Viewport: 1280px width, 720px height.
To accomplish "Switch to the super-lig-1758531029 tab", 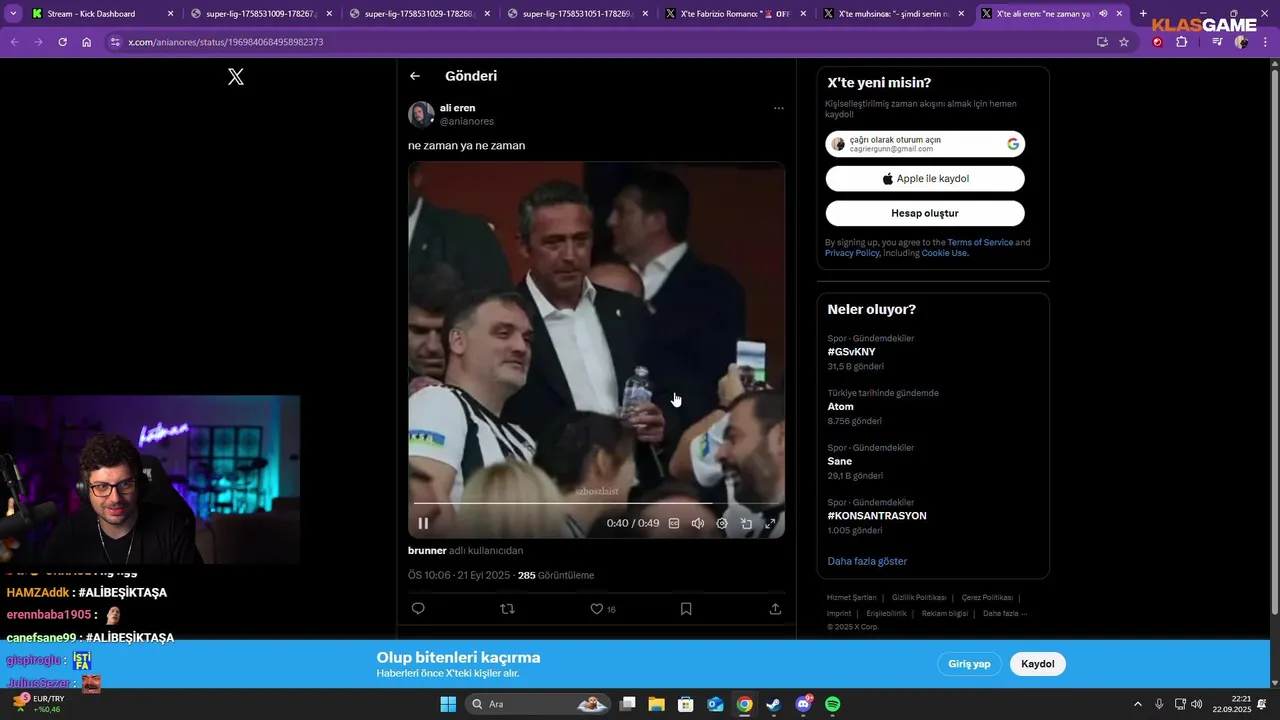I will 418,14.
